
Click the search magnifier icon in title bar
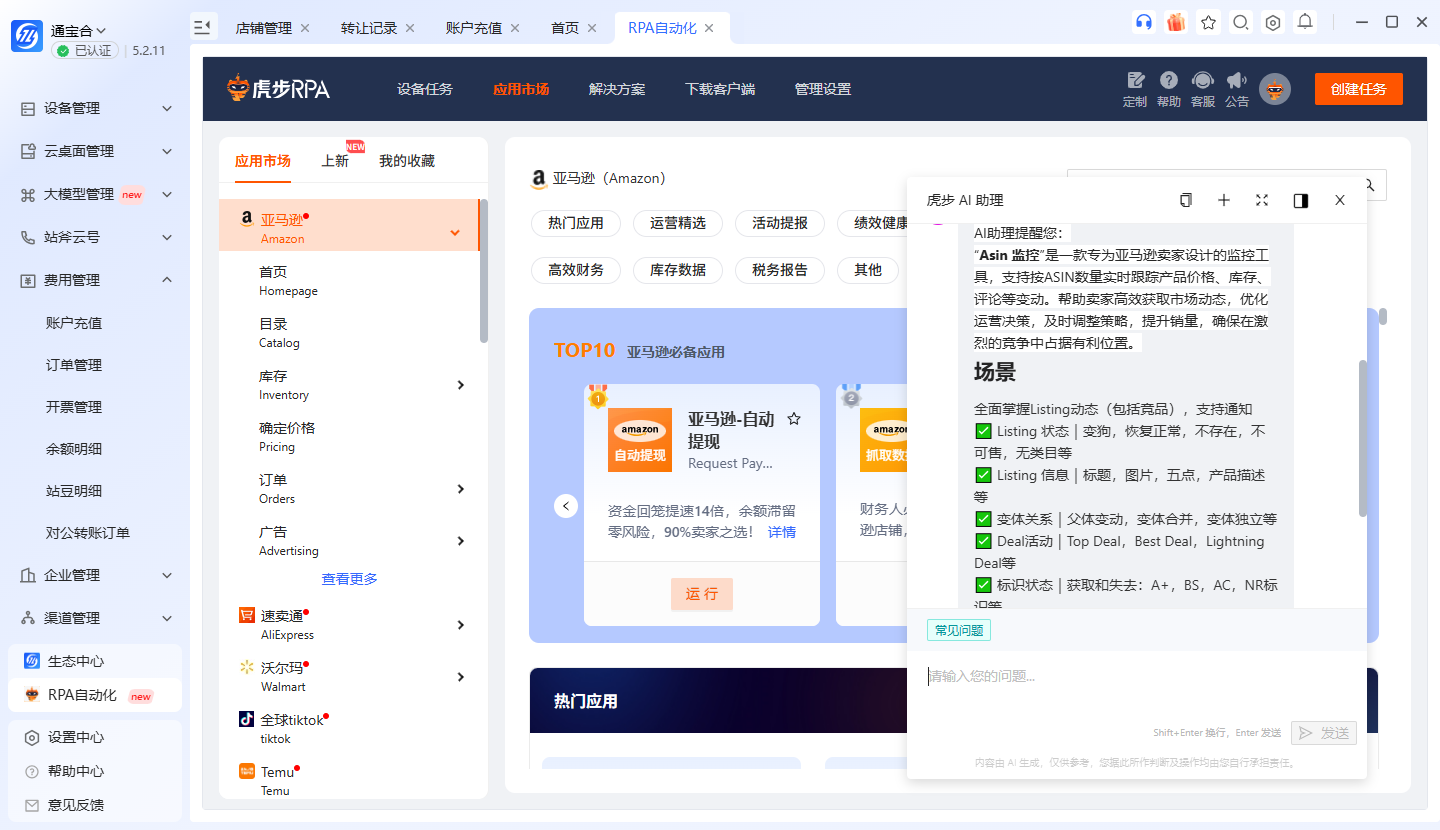(x=1240, y=22)
